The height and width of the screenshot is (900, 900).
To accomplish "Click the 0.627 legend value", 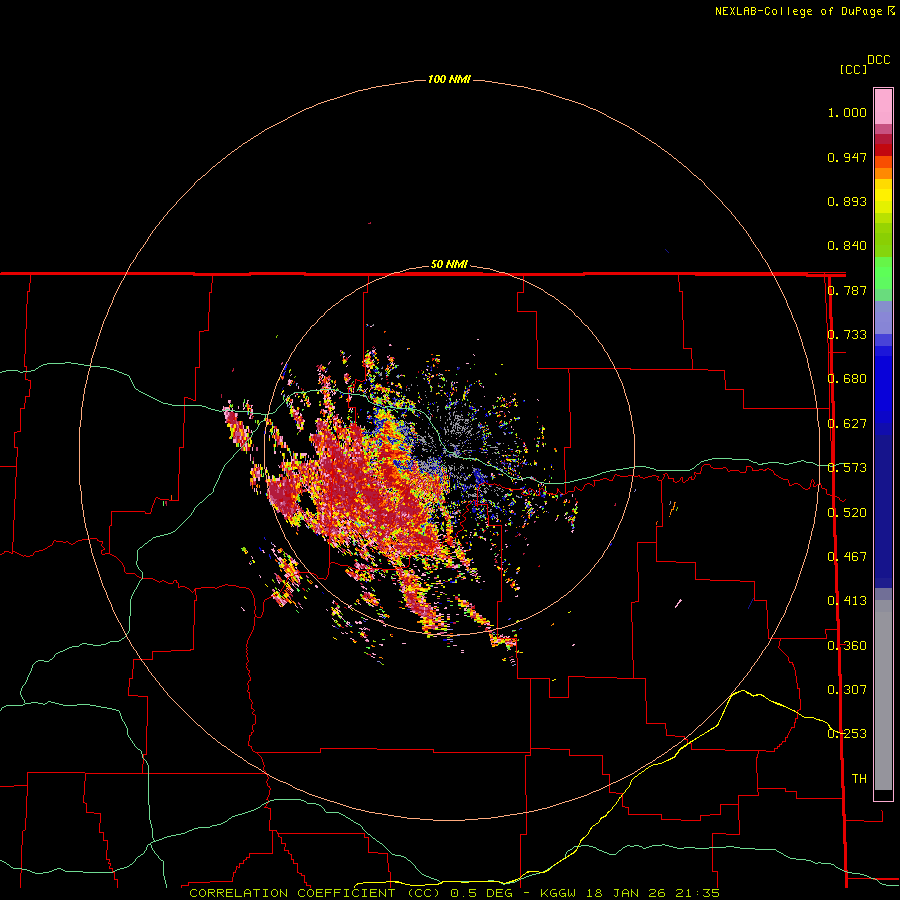I will (847, 424).
